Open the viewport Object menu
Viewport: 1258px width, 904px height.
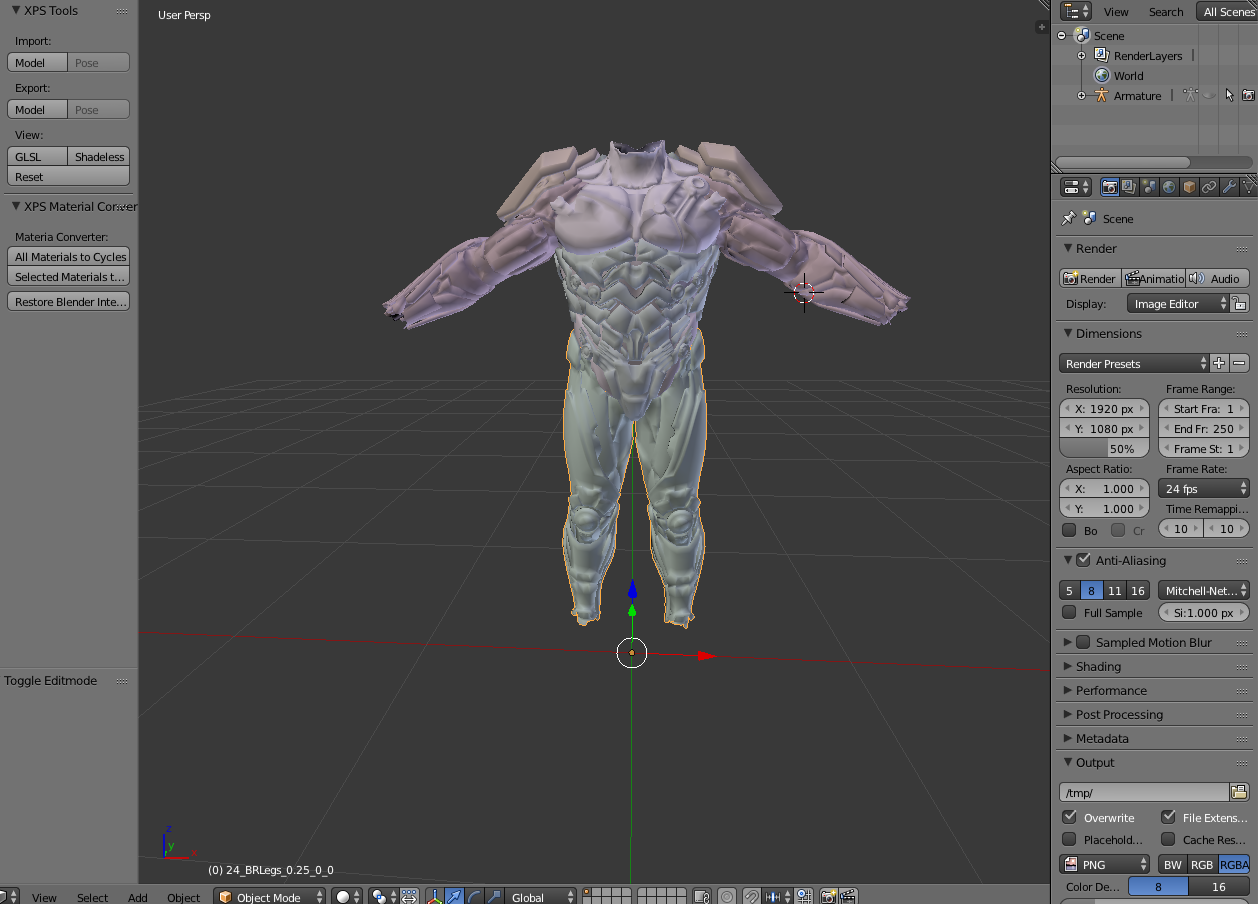(x=184, y=897)
